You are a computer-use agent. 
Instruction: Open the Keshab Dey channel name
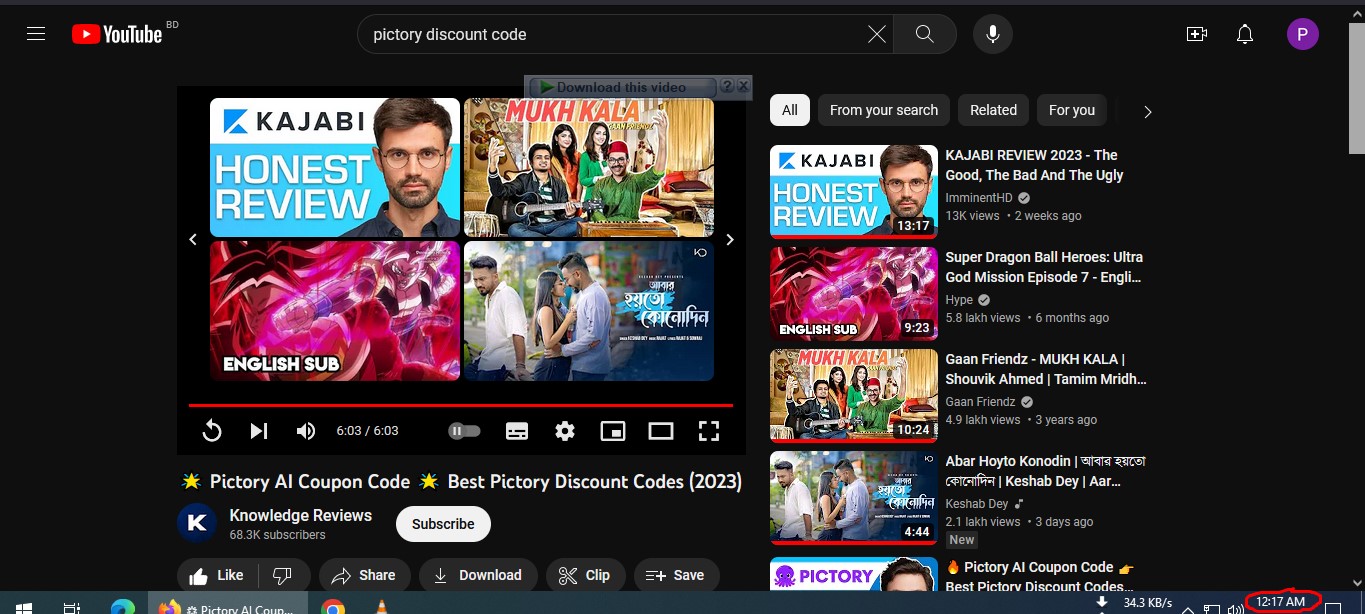pyautogui.click(x=977, y=504)
